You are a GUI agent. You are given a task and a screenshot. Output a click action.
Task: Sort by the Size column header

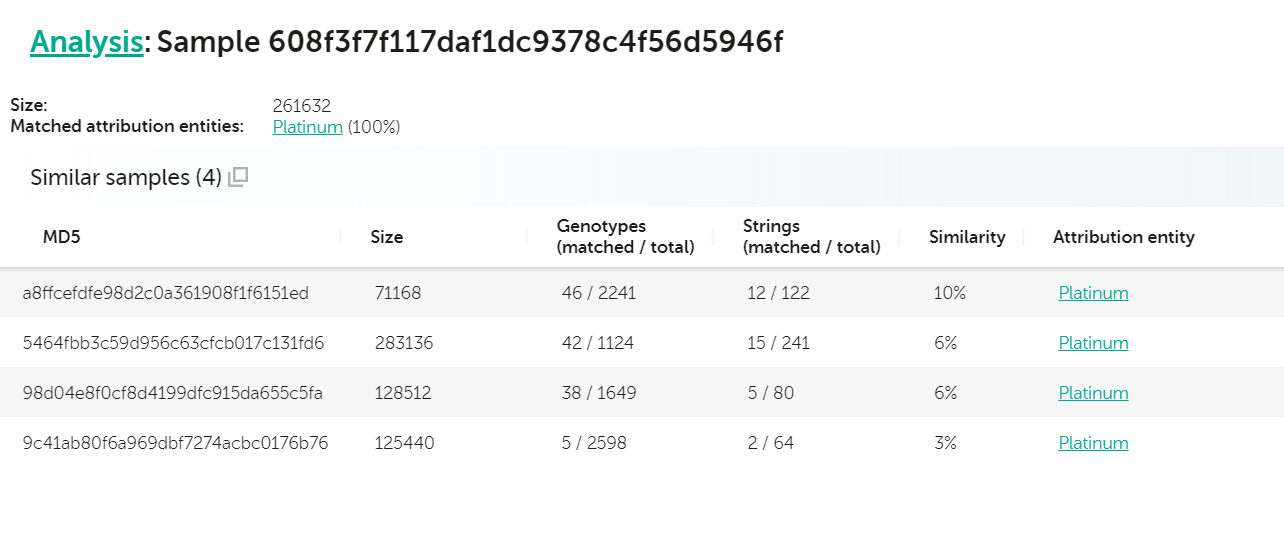pyautogui.click(x=387, y=237)
